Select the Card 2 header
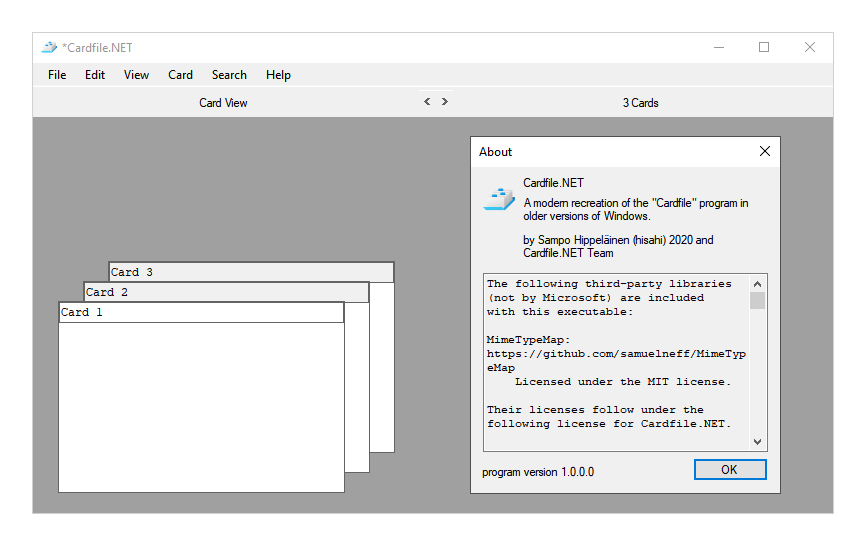This screenshot has height=546, width=866. pyautogui.click(x=226, y=292)
